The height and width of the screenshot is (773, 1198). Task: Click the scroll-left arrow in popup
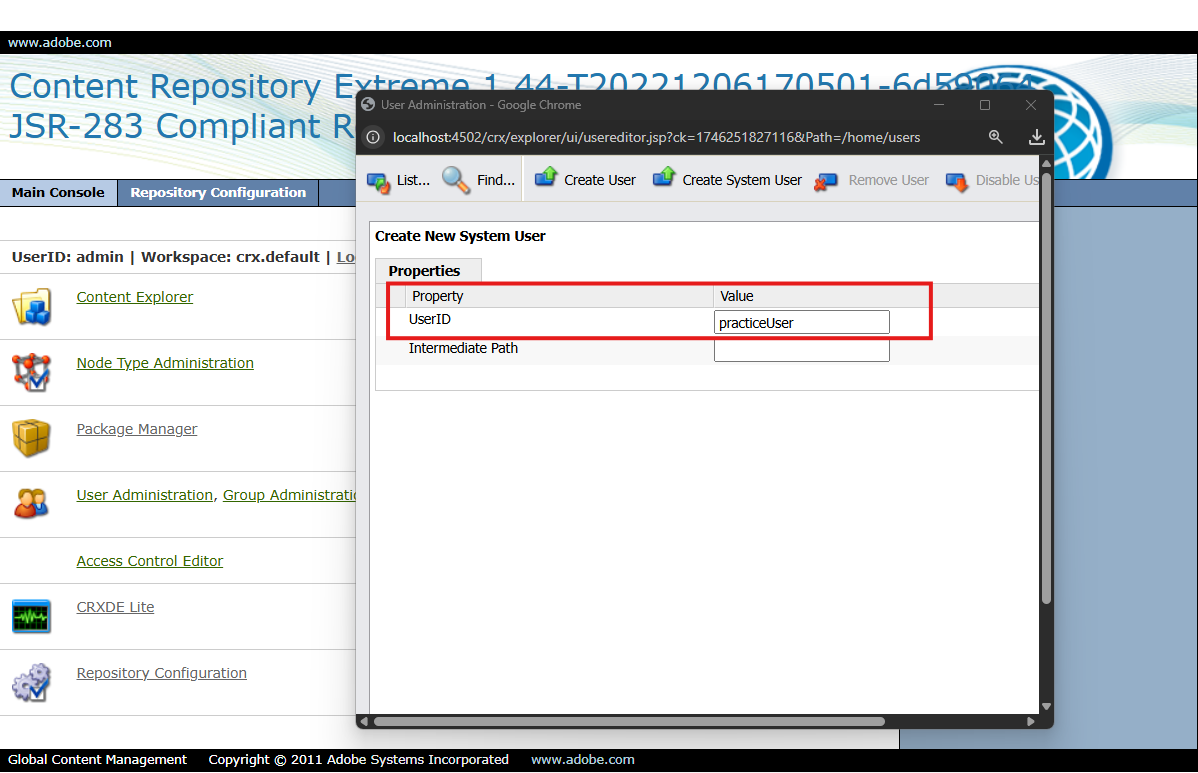click(364, 721)
